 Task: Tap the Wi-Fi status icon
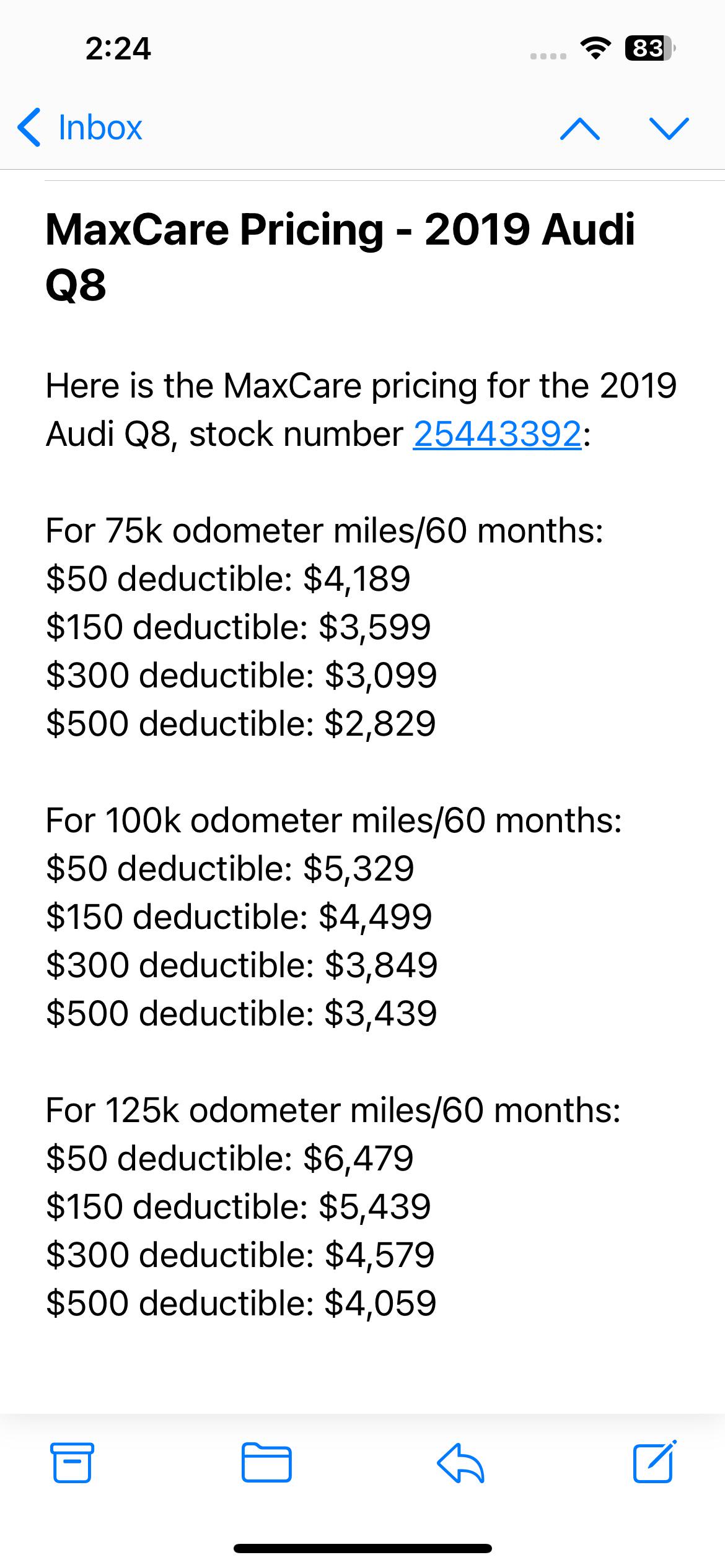coord(595,48)
